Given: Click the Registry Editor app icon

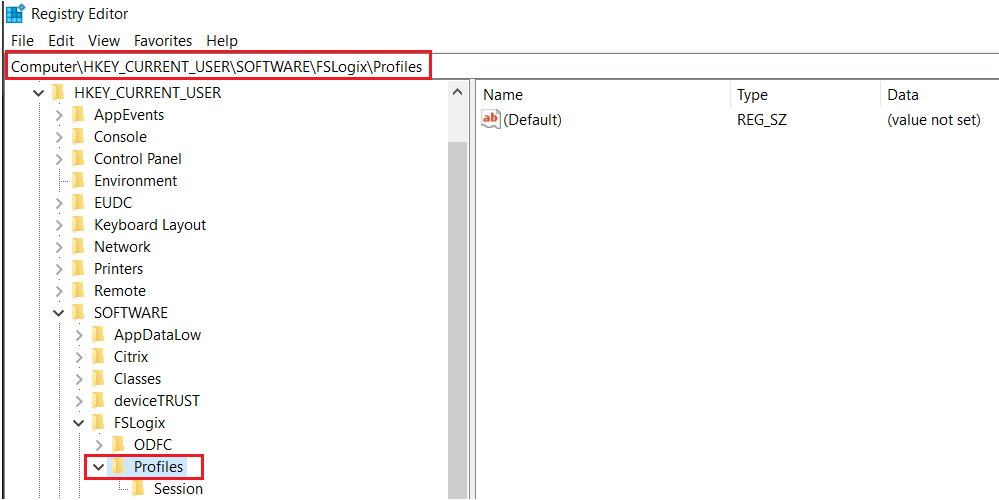Looking at the screenshot, I should click(x=15, y=13).
